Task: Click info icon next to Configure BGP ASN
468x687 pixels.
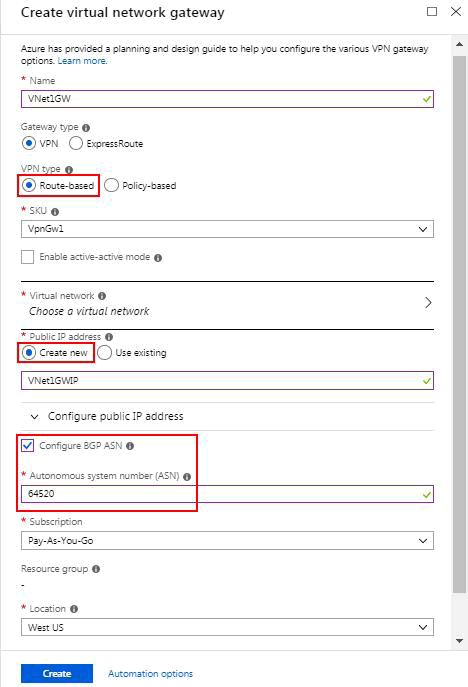Action: coord(130,446)
